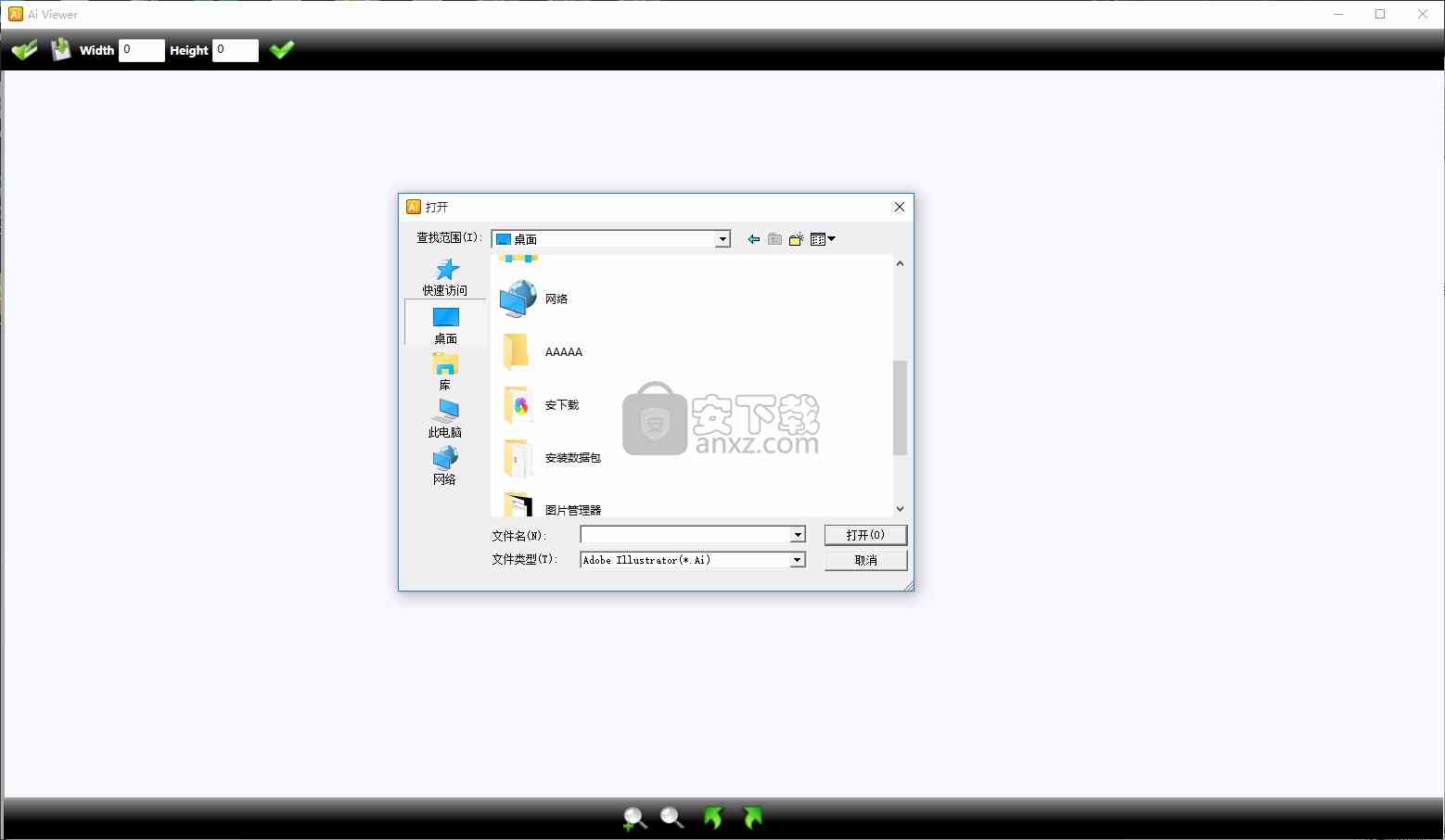Minimize the Ai Viewer window

coord(1338,14)
